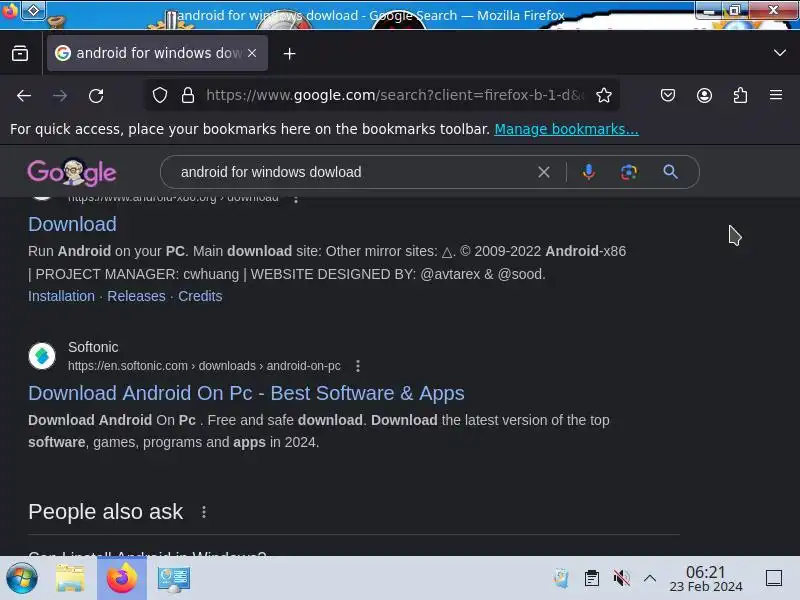Open the tracking protection shield icon
Screen dimensions: 800x600
click(160, 95)
